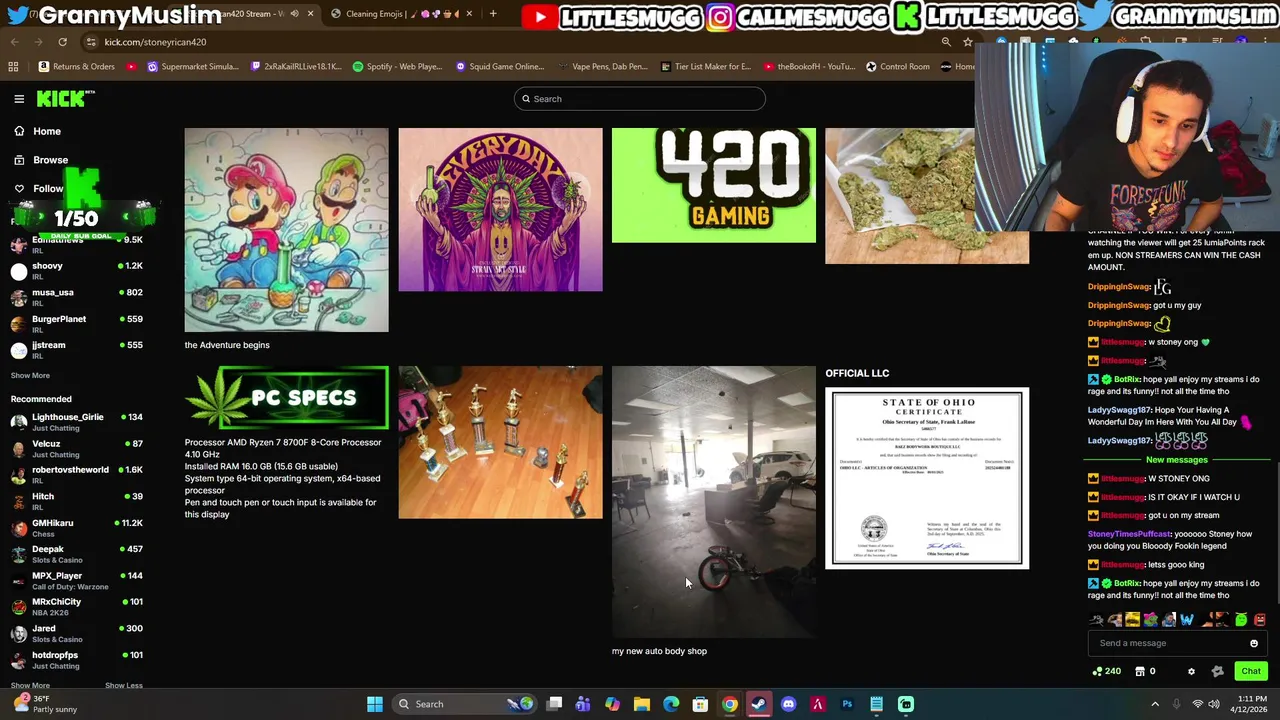The height and width of the screenshot is (720, 1280).
Task: Click the taskbar Search box
Action: [x=466, y=704]
